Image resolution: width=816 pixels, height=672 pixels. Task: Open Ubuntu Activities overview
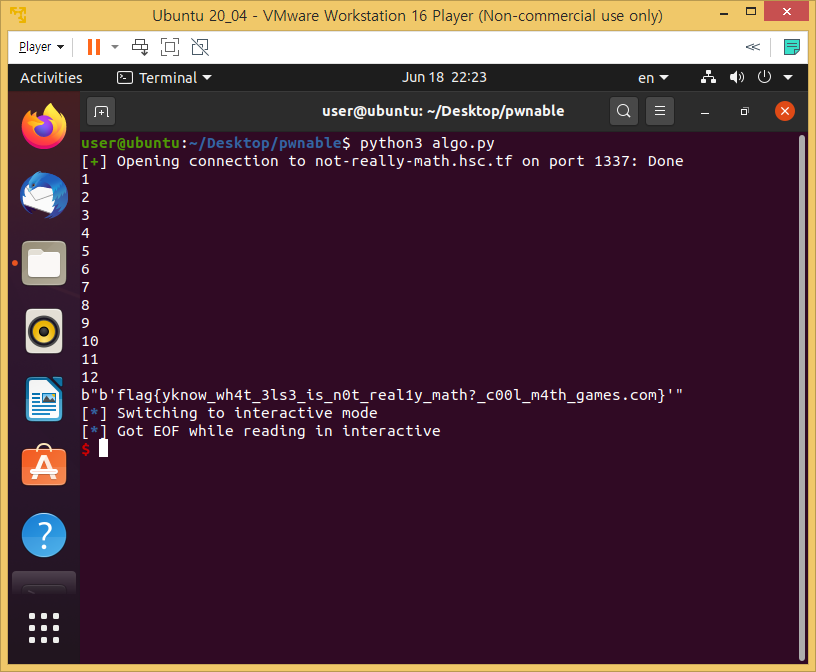click(x=51, y=78)
